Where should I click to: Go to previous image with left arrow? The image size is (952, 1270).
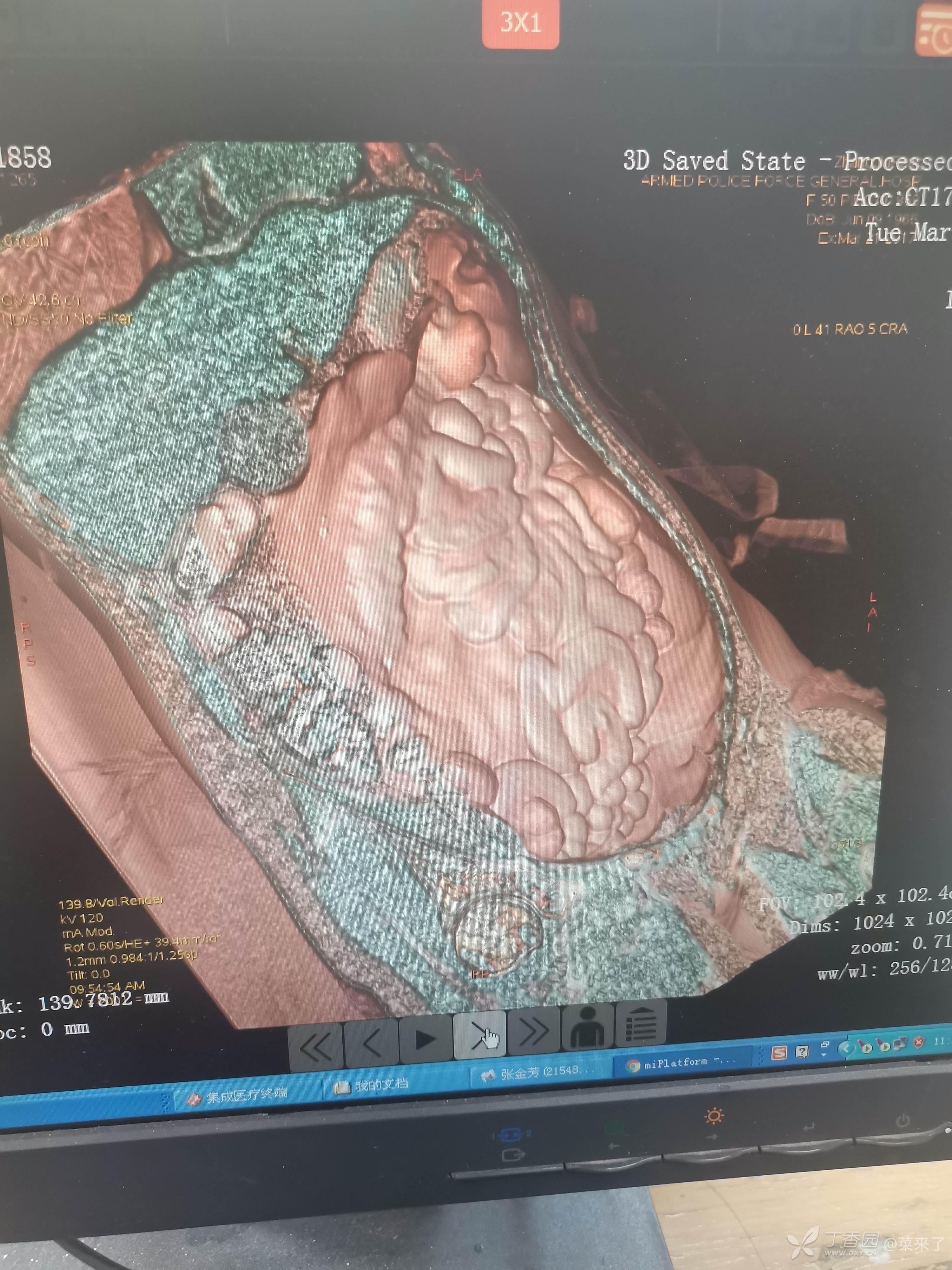point(371,1042)
